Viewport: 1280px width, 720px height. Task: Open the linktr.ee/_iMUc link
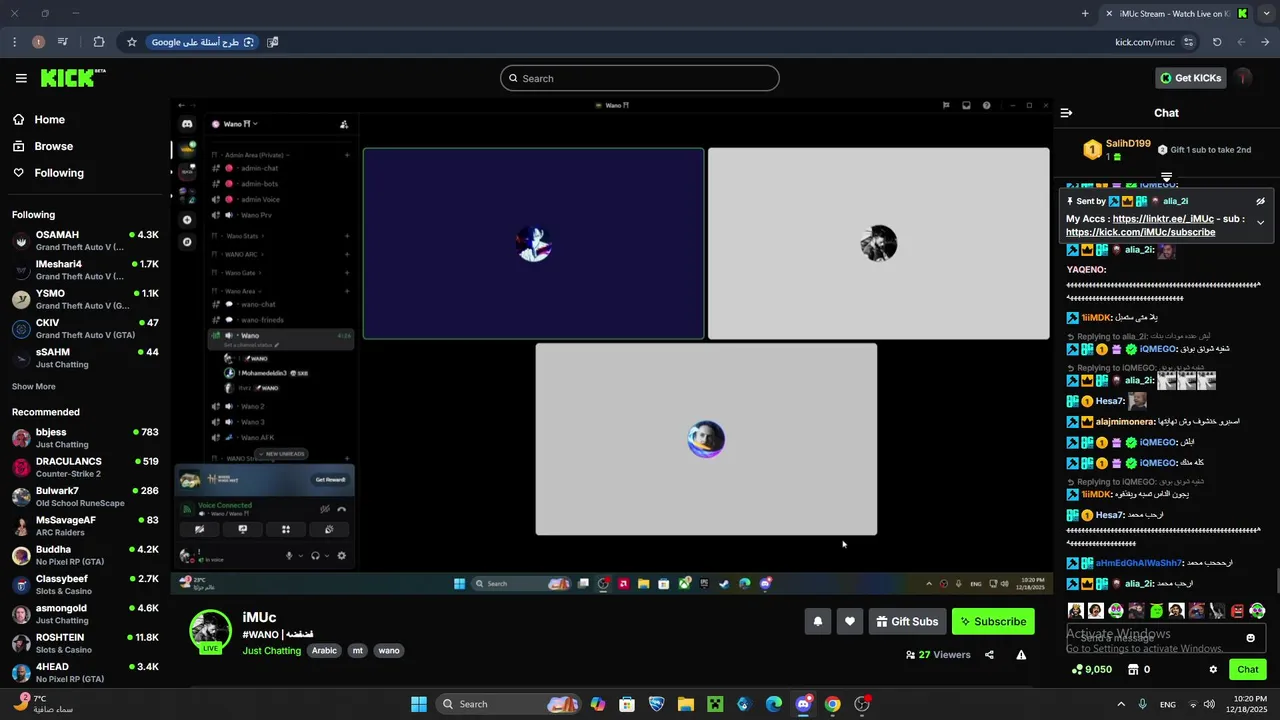[x=1163, y=219]
